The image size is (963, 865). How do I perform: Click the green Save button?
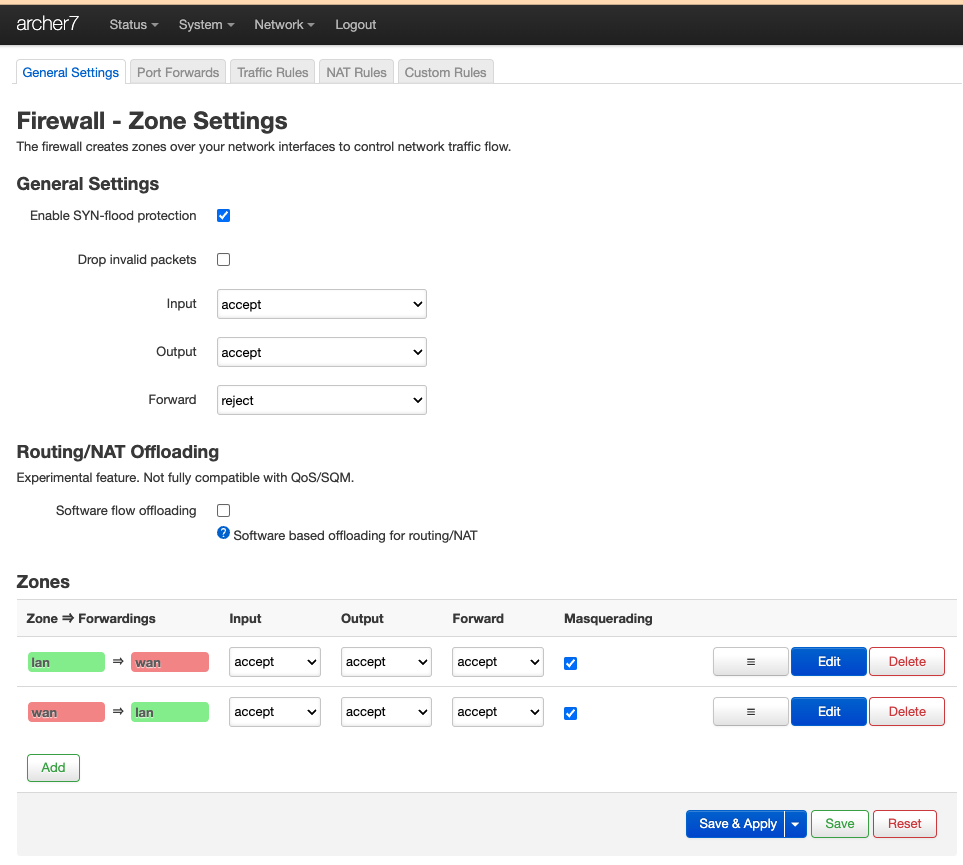tap(840, 824)
